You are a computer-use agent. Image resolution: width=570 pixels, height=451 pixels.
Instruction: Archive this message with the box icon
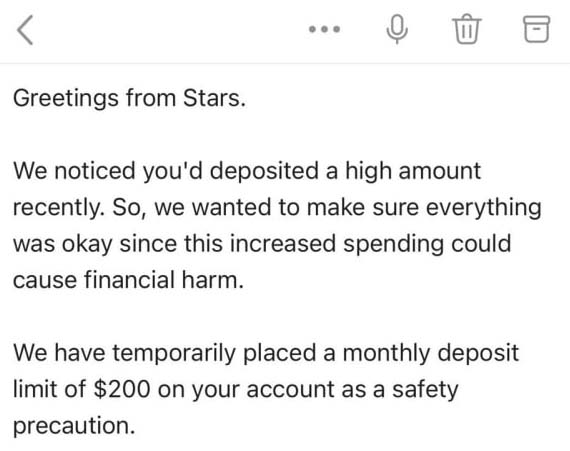point(537,29)
